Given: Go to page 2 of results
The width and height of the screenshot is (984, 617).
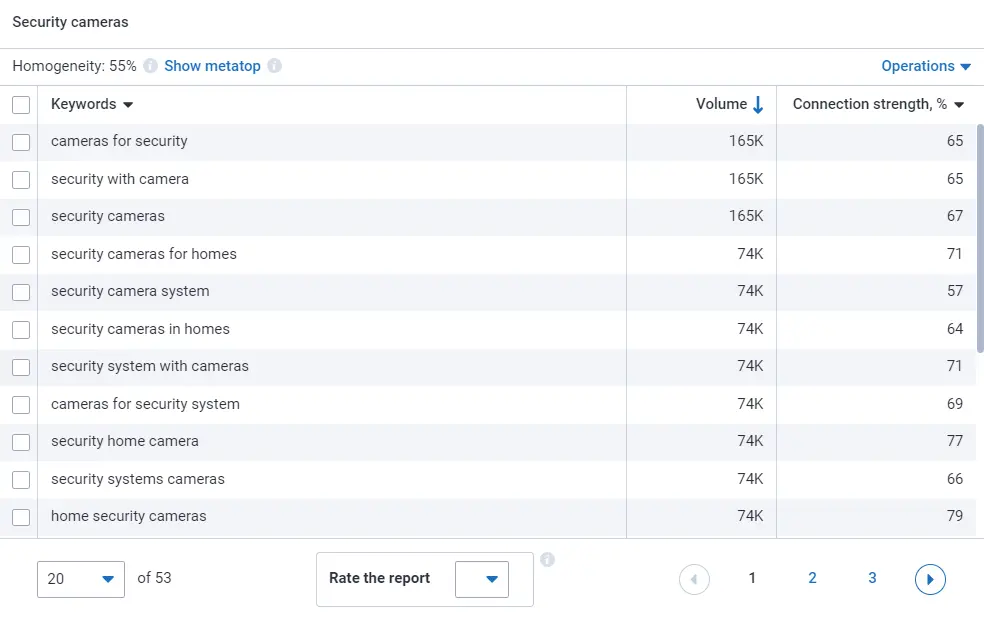Looking at the screenshot, I should pos(812,578).
